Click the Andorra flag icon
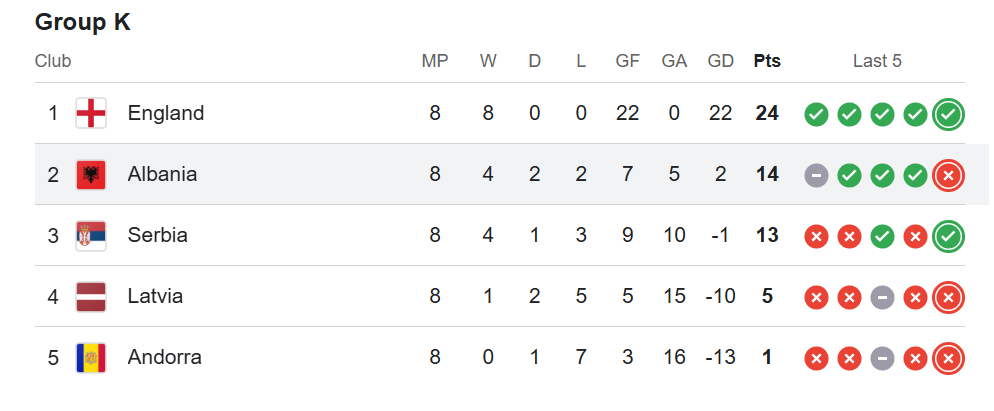Viewport: 994px width, 411px height. [91, 358]
